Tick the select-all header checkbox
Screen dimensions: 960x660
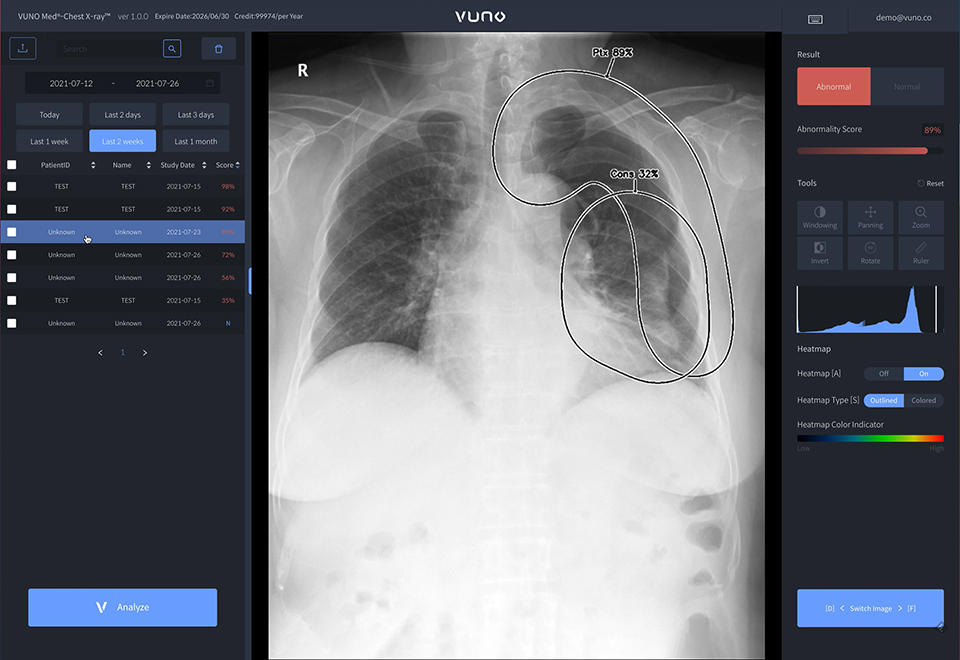(x=12, y=165)
